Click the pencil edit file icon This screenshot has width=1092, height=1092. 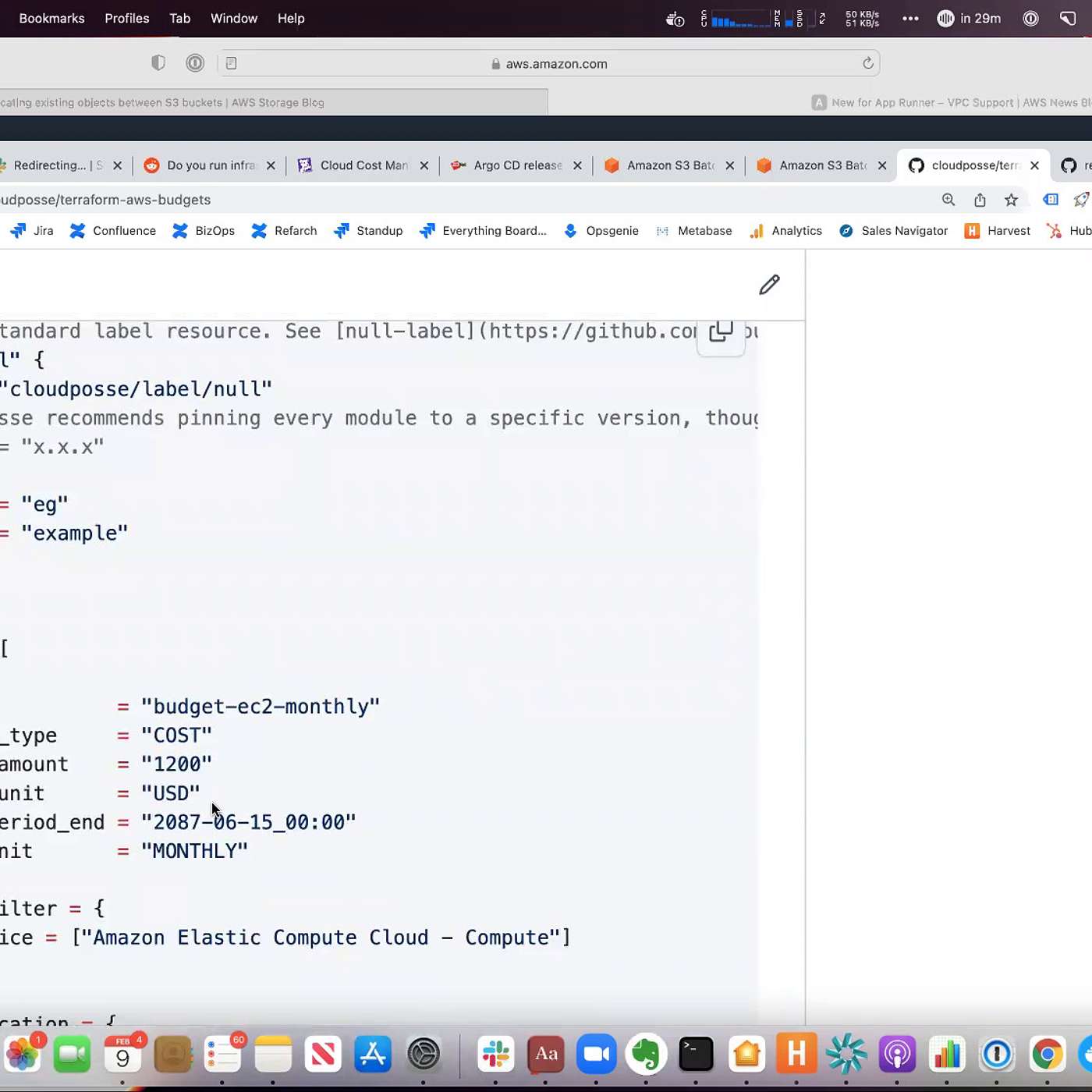[769, 285]
